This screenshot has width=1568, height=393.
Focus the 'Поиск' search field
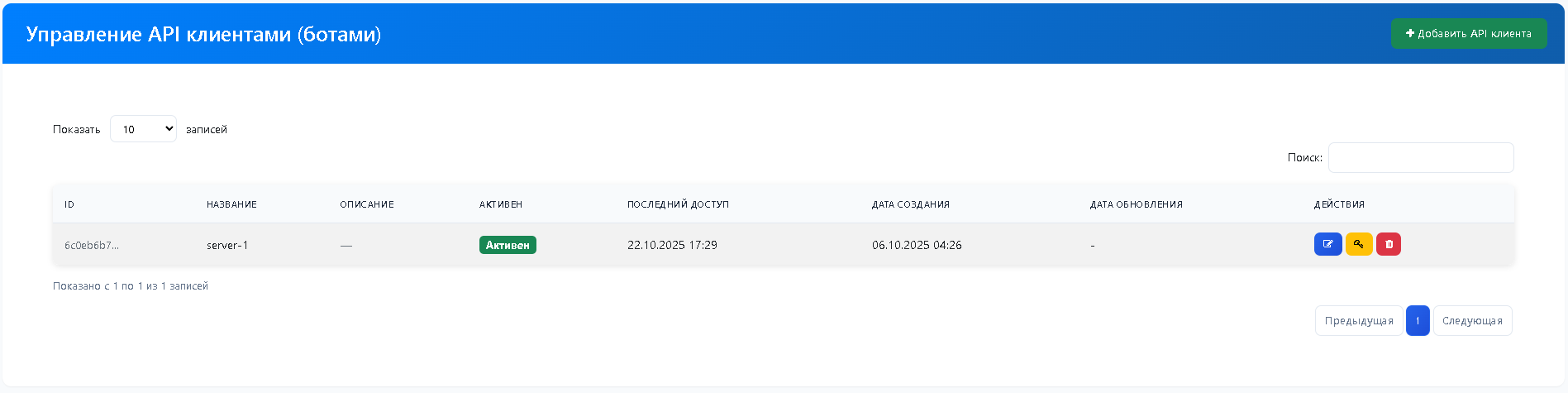point(1420,158)
